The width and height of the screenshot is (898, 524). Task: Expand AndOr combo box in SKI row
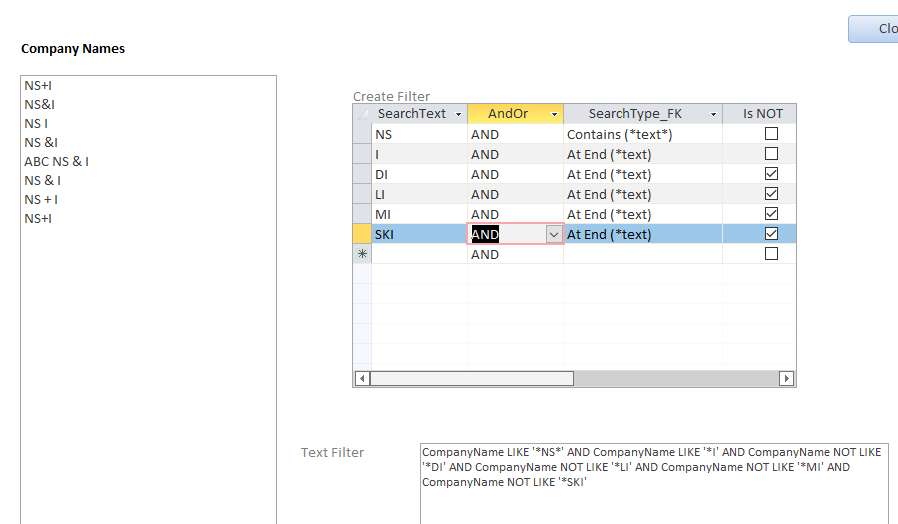pos(554,234)
